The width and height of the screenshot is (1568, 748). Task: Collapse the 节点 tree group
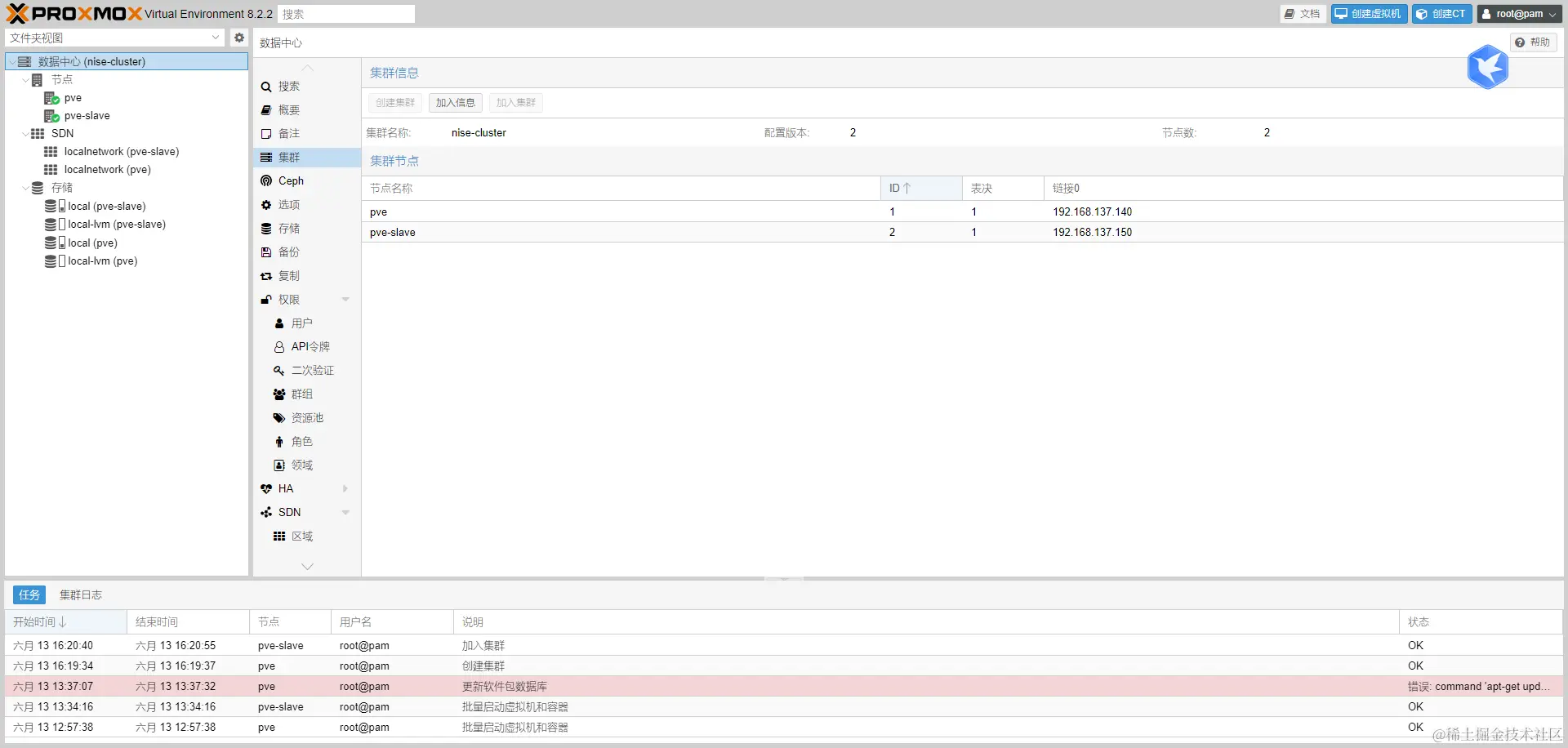pos(25,80)
